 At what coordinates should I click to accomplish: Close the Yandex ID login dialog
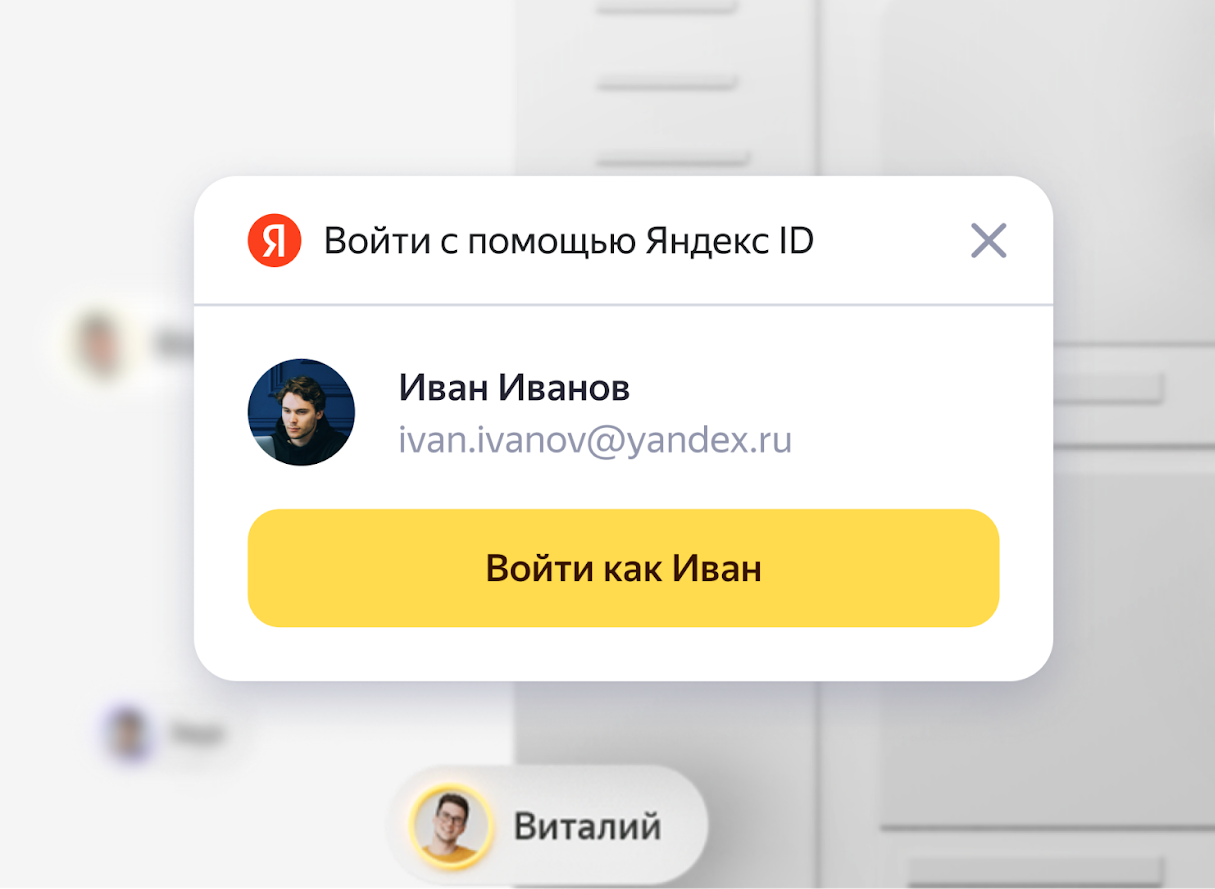tap(988, 241)
